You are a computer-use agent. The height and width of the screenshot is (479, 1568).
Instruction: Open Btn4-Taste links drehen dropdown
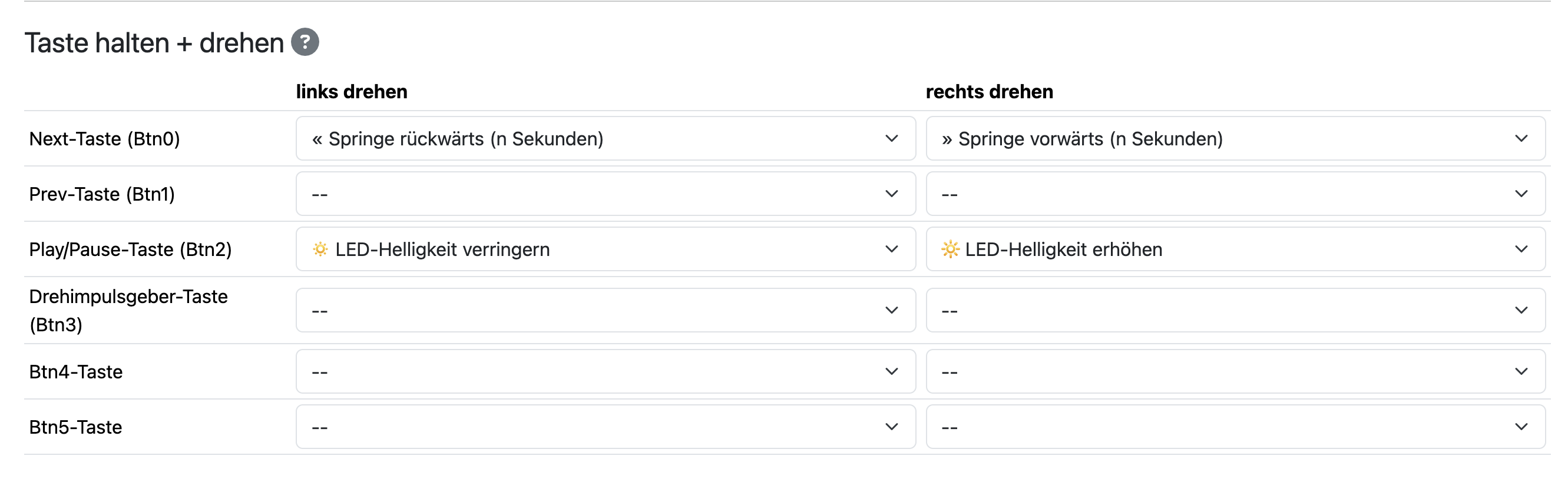(x=606, y=371)
